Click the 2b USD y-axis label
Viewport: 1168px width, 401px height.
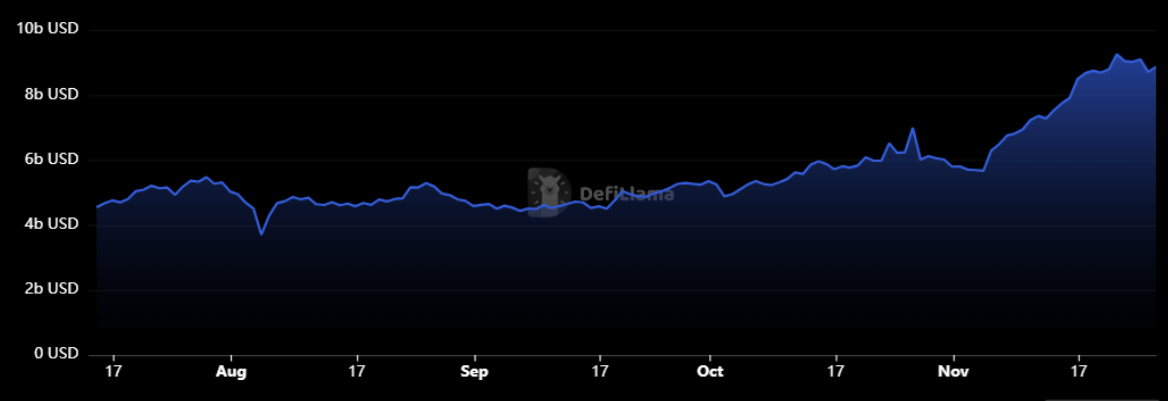tap(50, 289)
